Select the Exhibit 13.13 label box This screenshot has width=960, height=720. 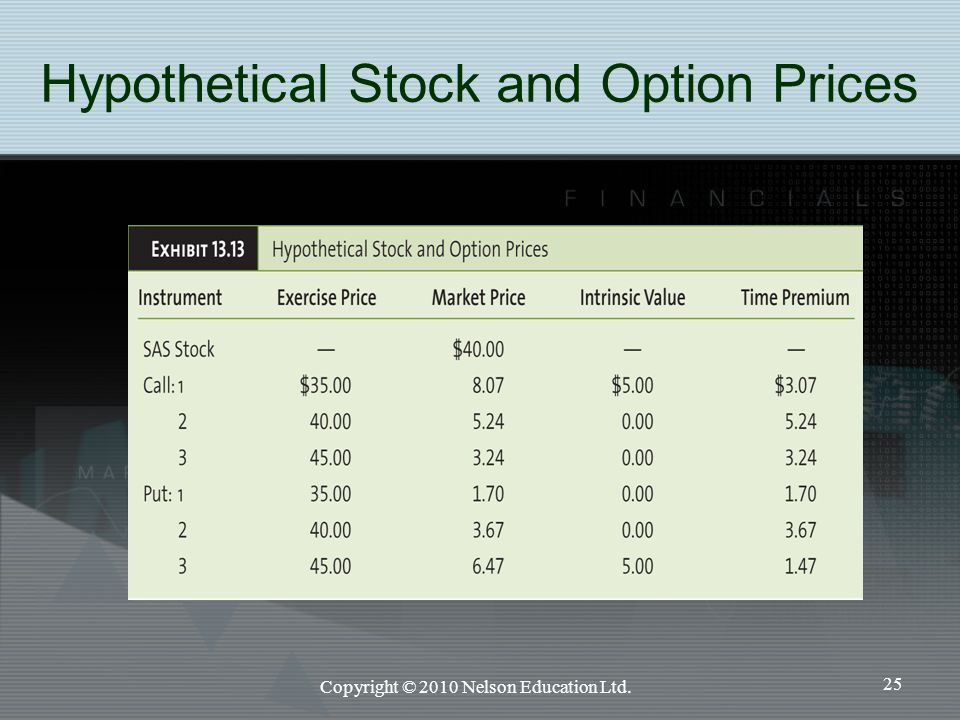193,249
